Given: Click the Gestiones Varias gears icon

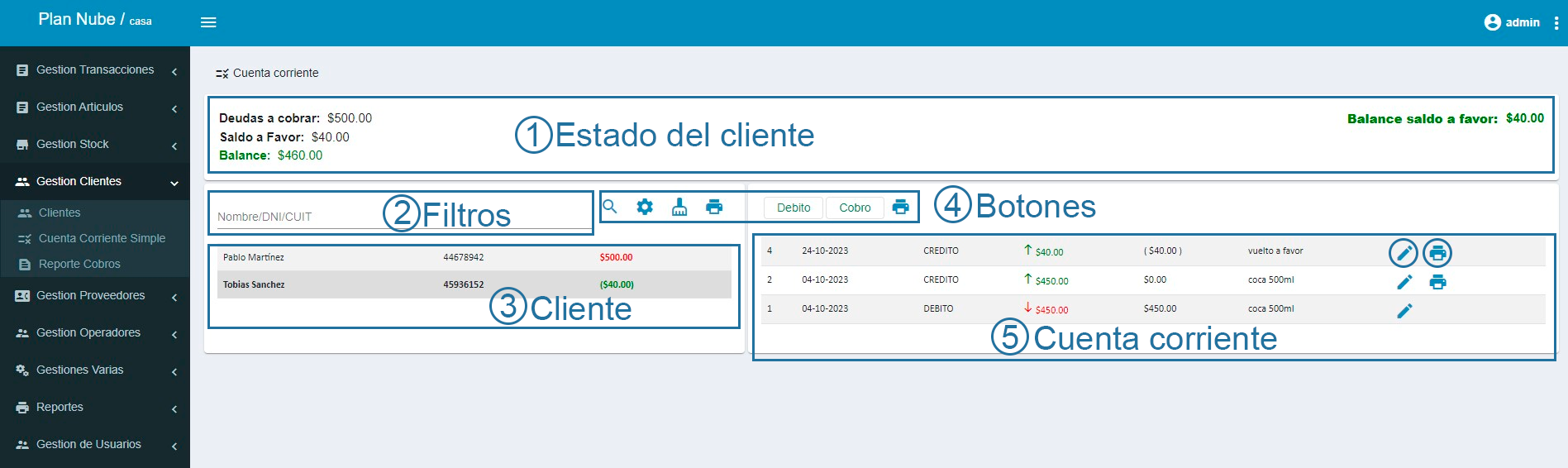Looking at the screenshot, I should (x=22, y=370).
